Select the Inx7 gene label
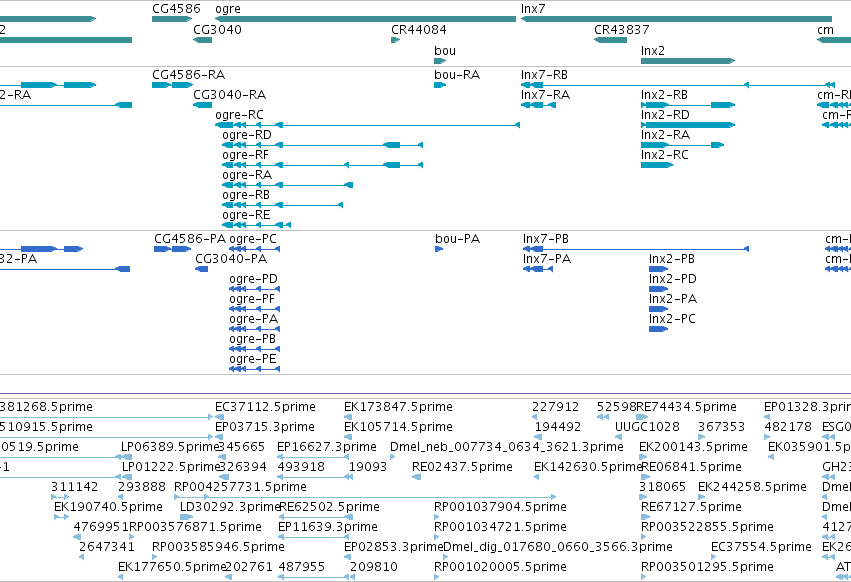851x582 pixels. point(533,9)
